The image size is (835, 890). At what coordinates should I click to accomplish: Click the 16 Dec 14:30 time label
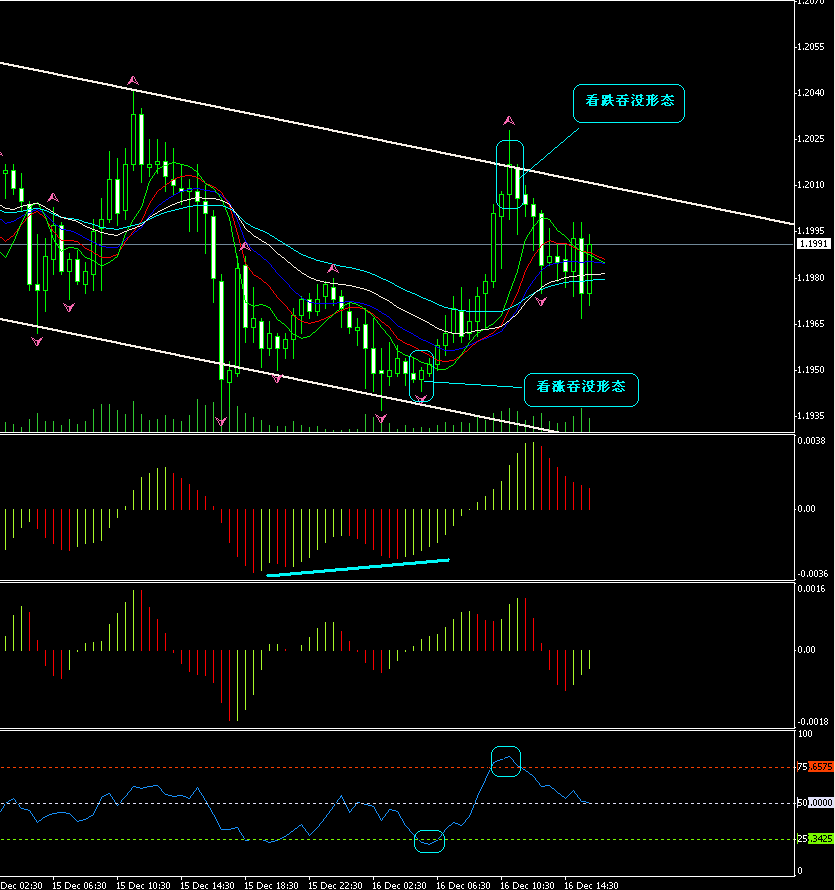click(x=591, y=885)
